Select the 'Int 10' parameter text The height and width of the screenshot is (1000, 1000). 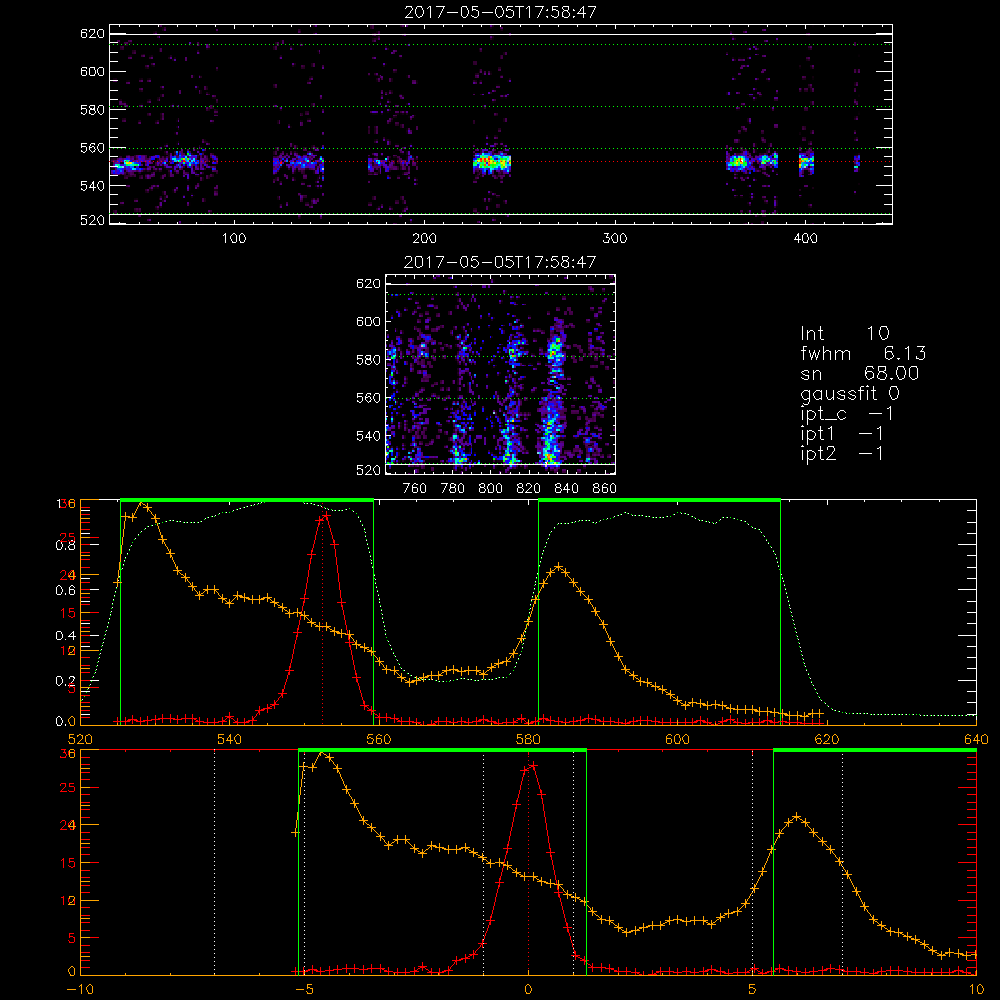pyautogui.click(x=844, y=334)
